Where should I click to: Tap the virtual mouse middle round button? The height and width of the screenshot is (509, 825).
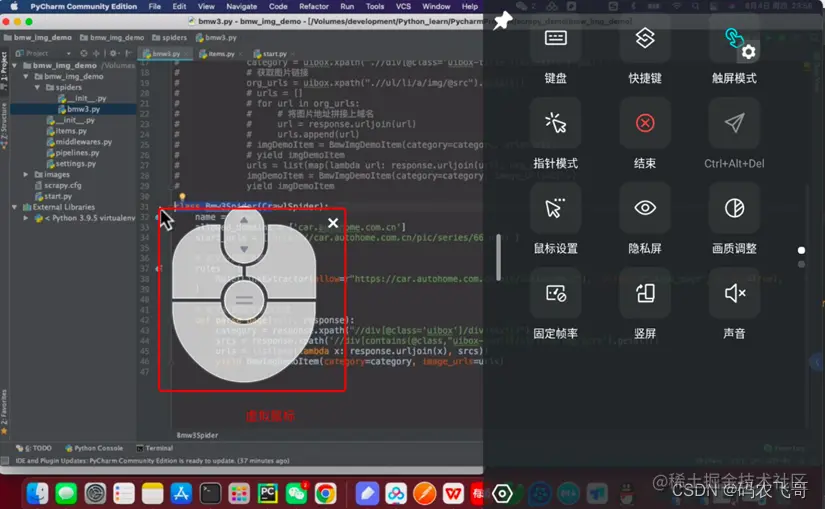click(244, 301)
